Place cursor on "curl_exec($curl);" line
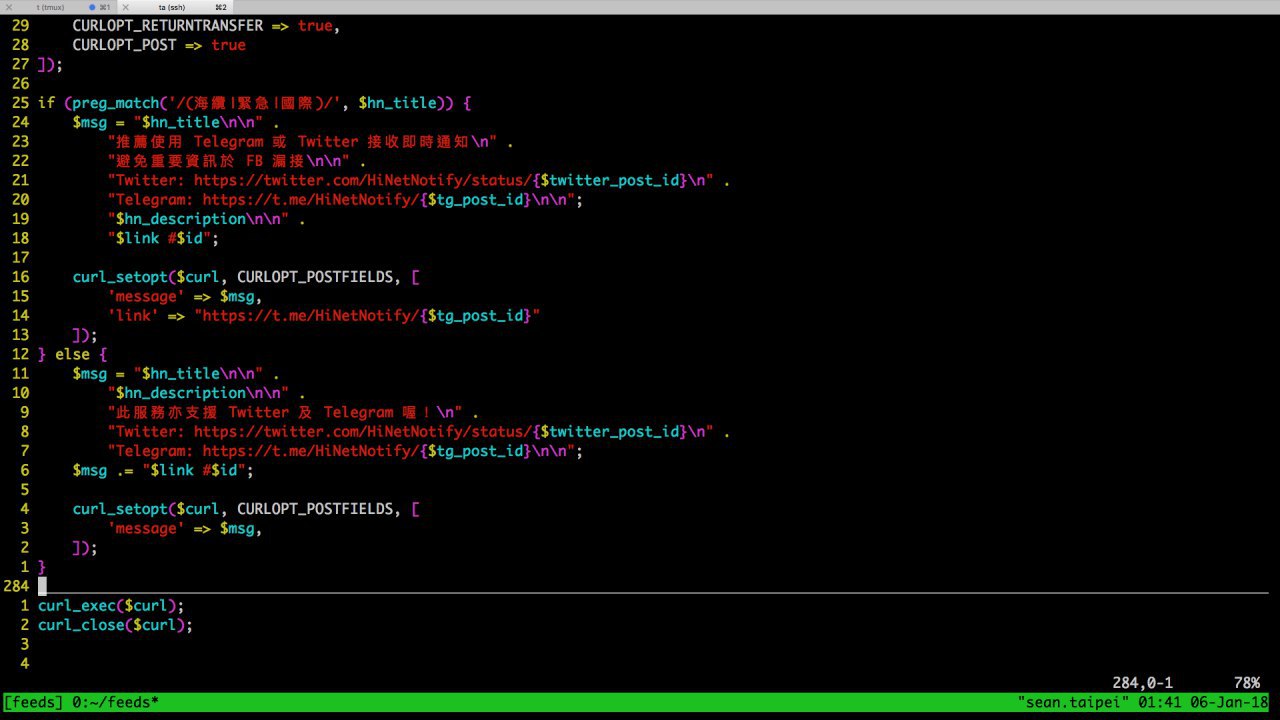1280x720 pixels. coord(111,606)
